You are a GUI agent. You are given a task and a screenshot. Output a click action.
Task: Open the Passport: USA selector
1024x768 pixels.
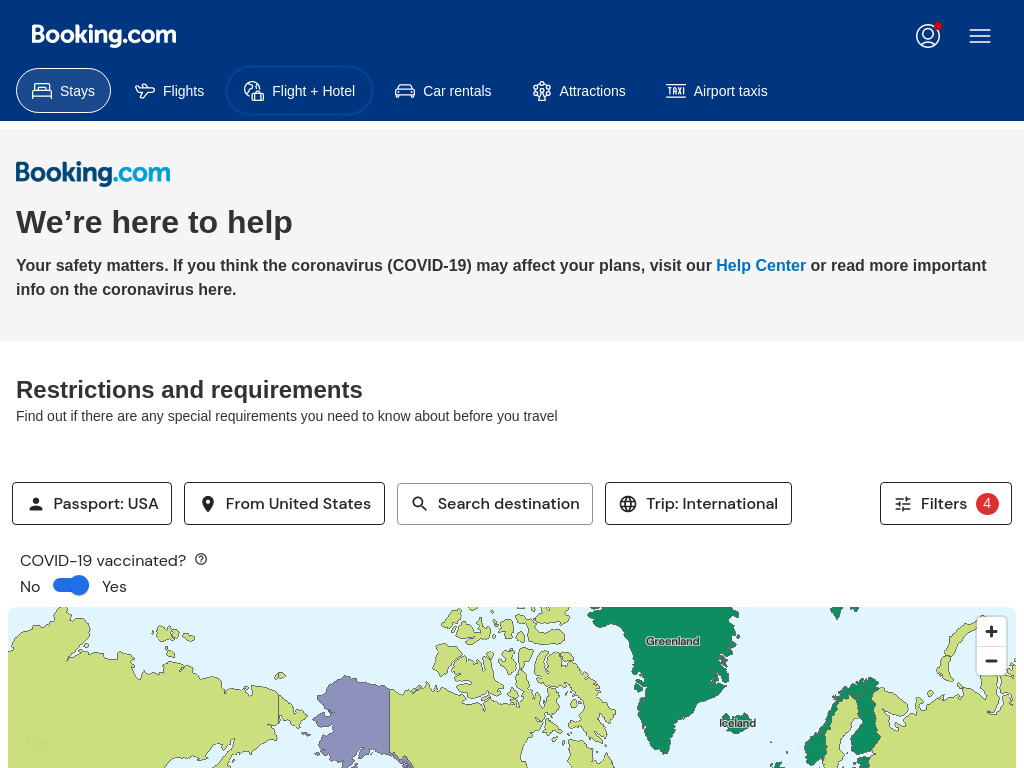[92, 504]
